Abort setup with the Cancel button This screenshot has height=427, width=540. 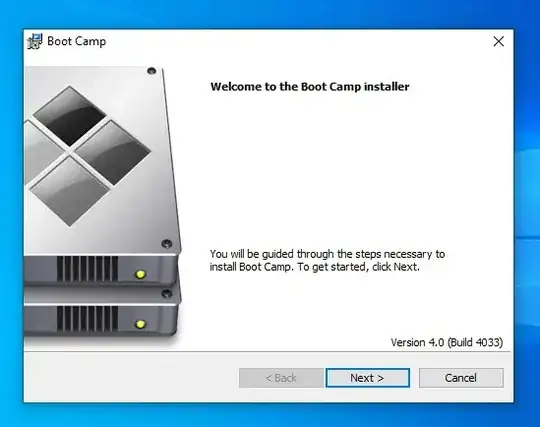461,378
